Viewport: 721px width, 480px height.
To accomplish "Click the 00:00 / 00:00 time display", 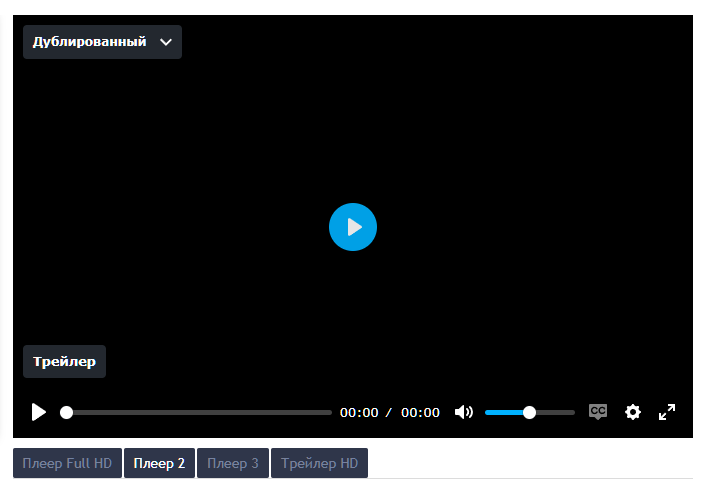I will pos(389,412).
